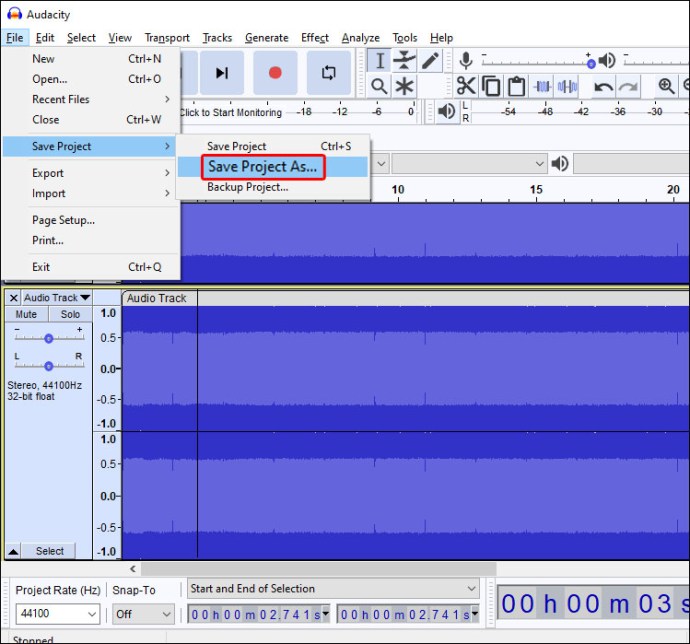Toggle the Loop playback button

(328, 73)
